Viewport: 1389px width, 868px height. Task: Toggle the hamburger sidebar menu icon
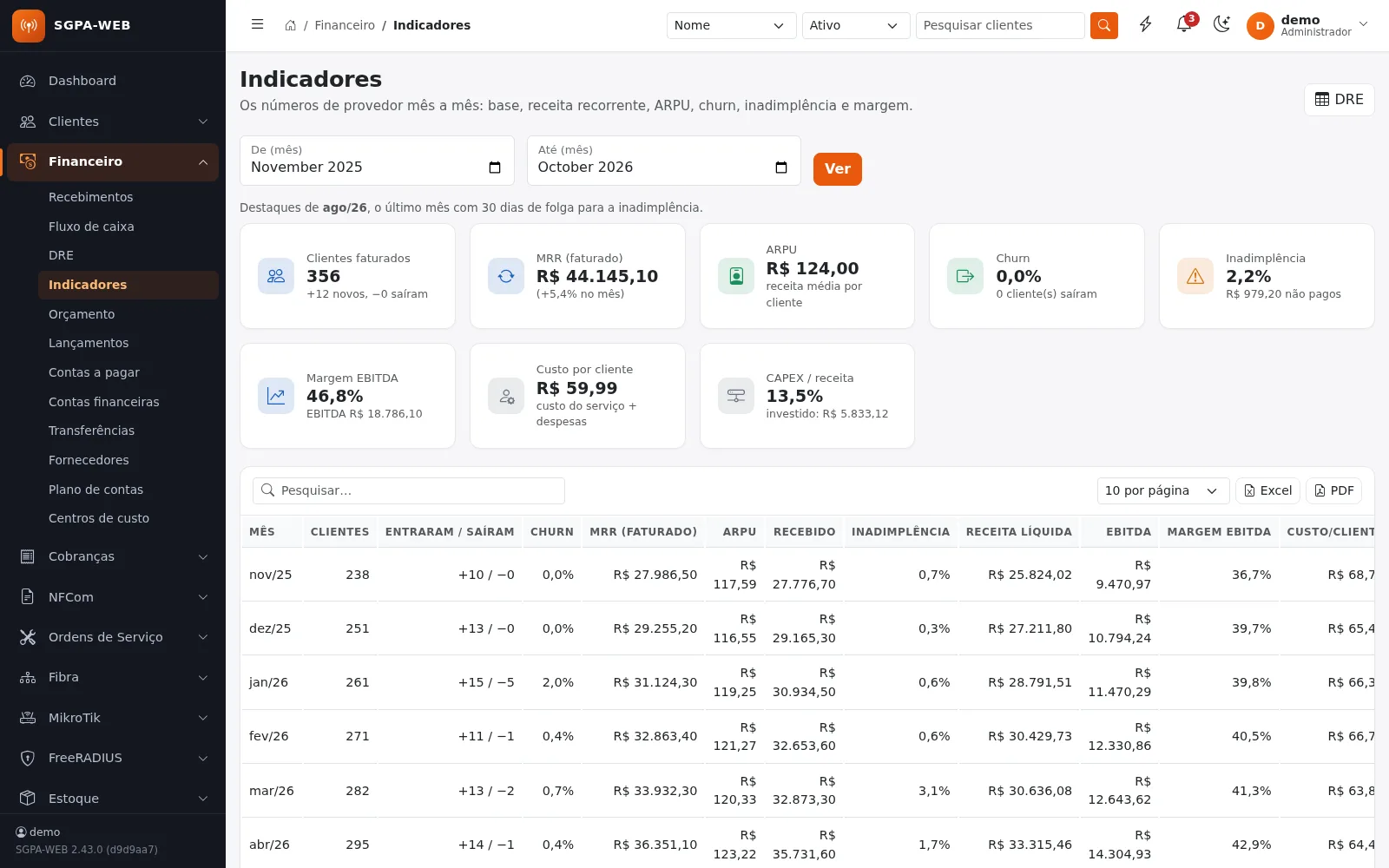pos(257,24)
